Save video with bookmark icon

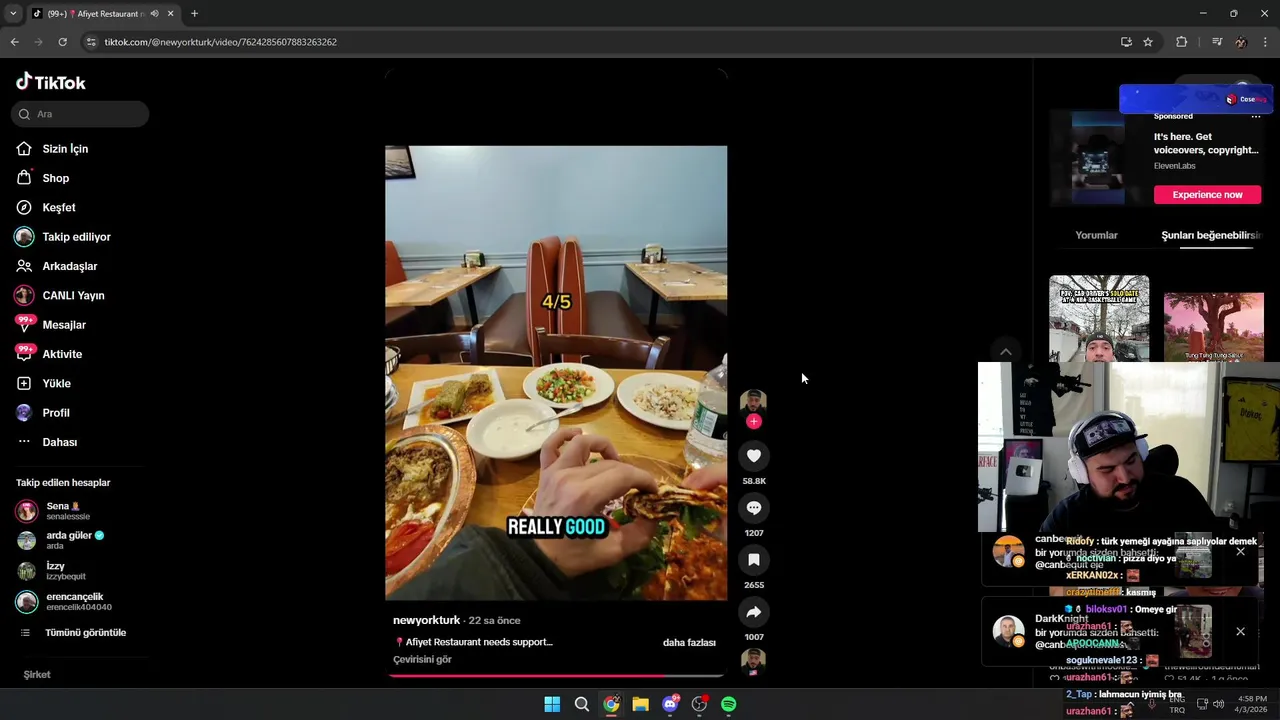tap(754, 560)
